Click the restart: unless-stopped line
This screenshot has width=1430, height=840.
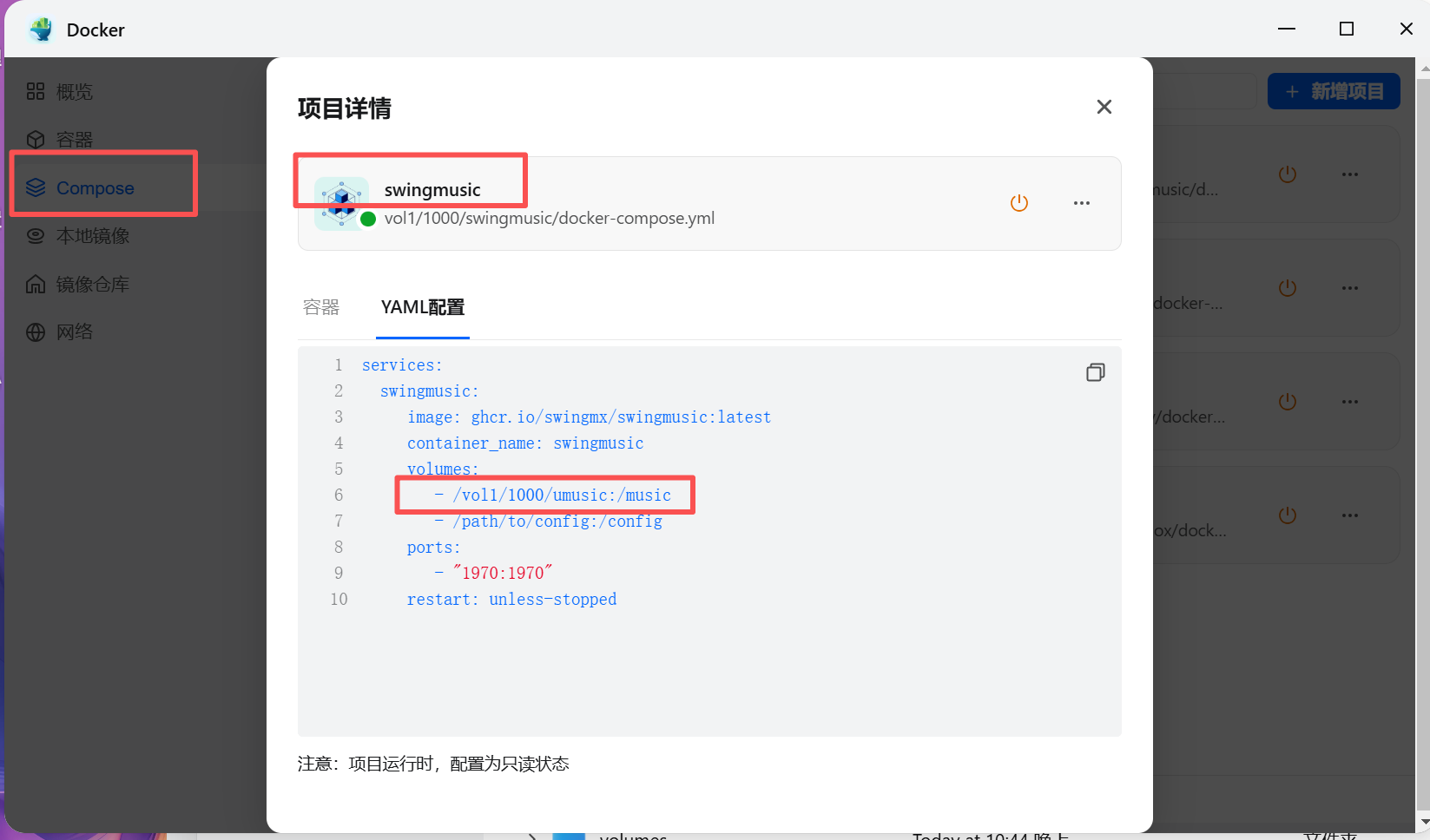pyautogui.click(x=512, y=600)
